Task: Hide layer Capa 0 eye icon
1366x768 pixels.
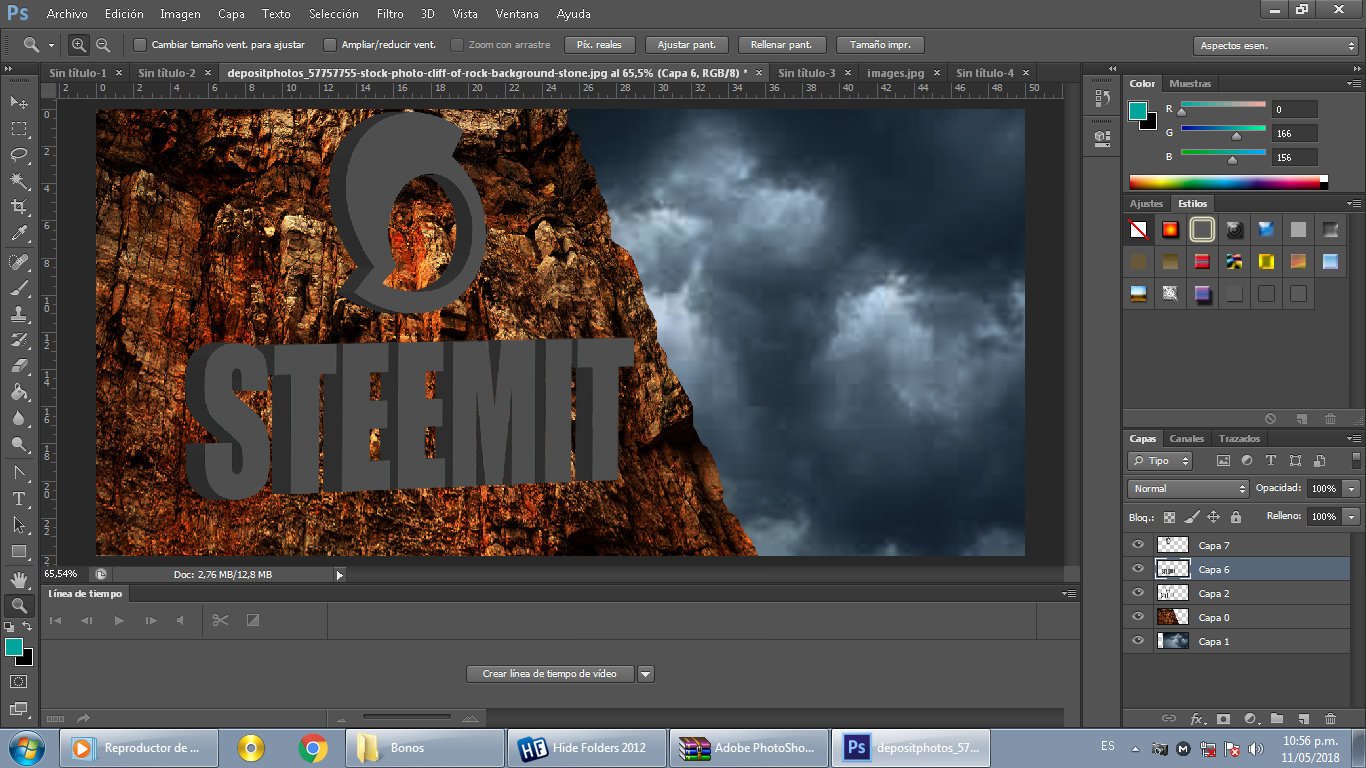Action: 1137,617
